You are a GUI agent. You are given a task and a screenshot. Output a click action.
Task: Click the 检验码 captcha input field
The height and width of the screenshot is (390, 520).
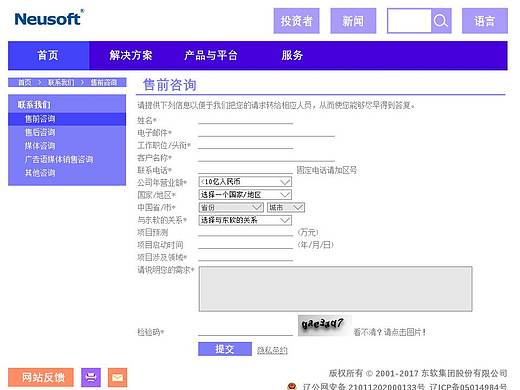click(245, 331)
